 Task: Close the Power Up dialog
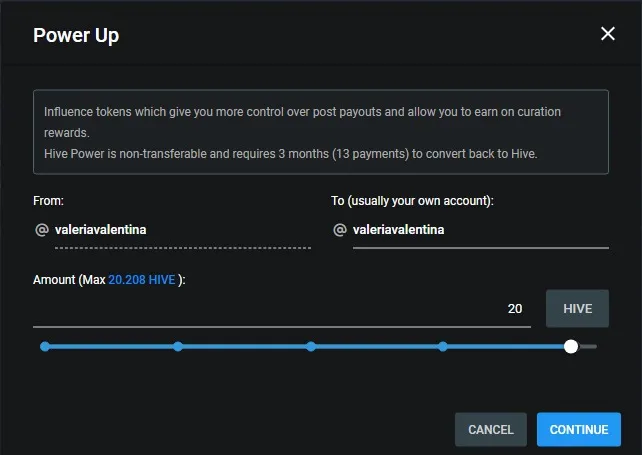pos(607,34)
